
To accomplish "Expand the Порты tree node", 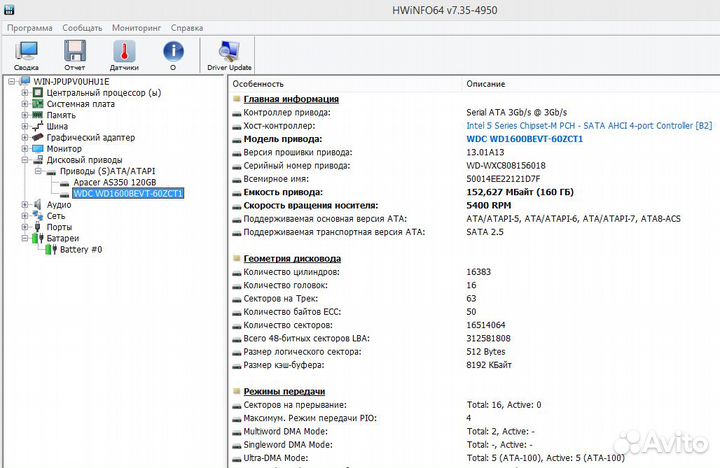I will click(x=25, y=227).
